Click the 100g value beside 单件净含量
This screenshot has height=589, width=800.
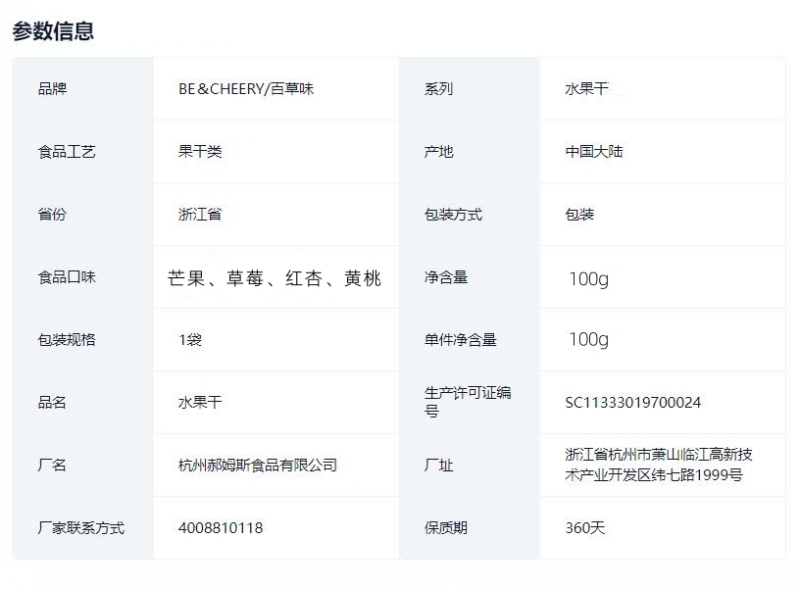(588, 340)
